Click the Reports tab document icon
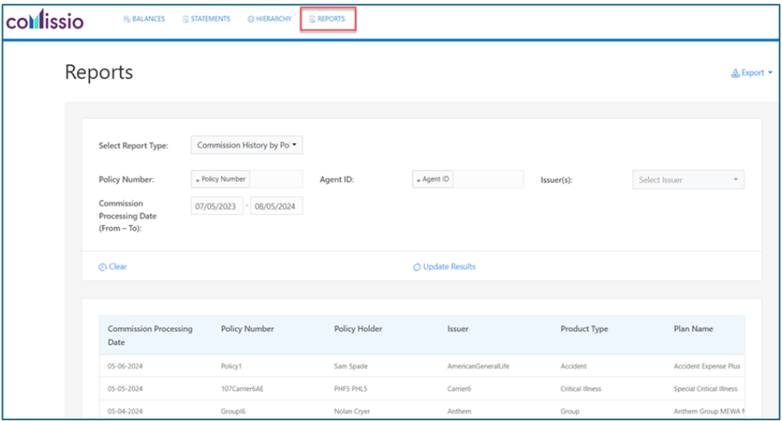 point(312,19)
